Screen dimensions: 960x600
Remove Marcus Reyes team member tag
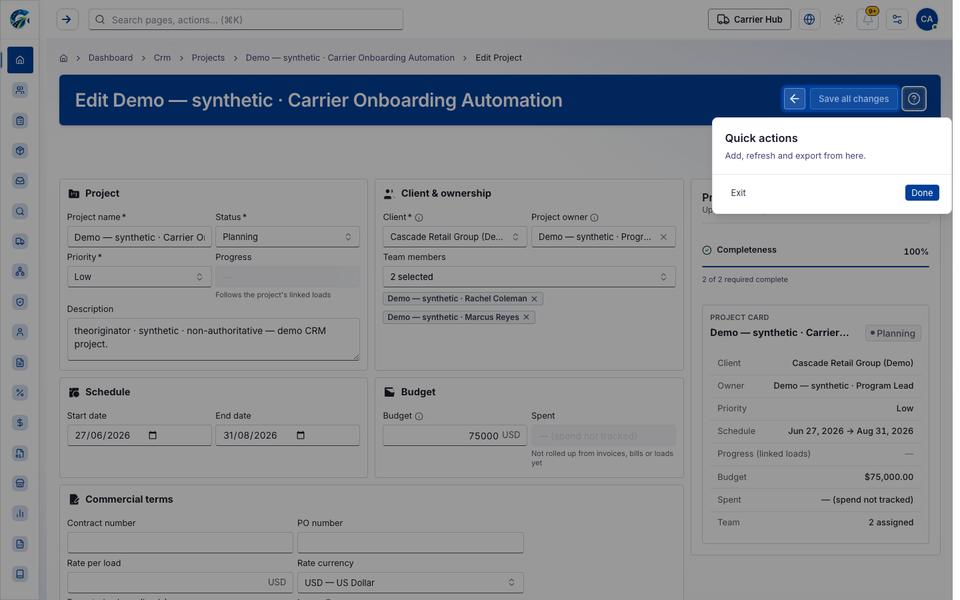pos(526,317)
